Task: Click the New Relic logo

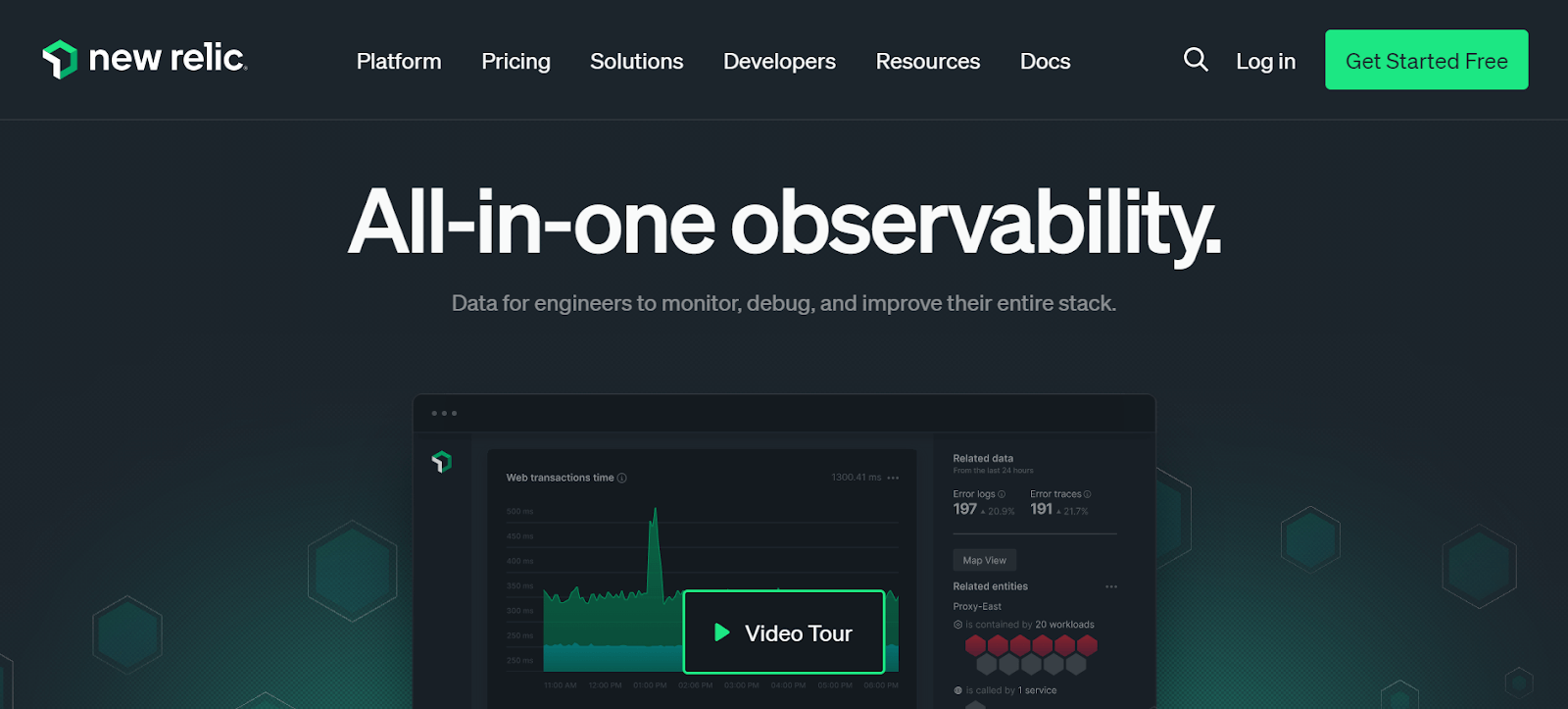Action: [x=145, y=59]
